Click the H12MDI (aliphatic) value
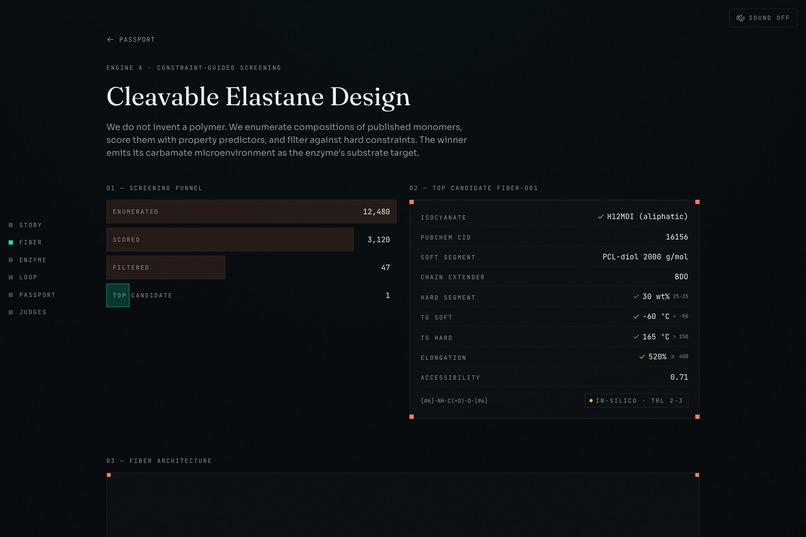806x537 pixels. coord(647,217)
